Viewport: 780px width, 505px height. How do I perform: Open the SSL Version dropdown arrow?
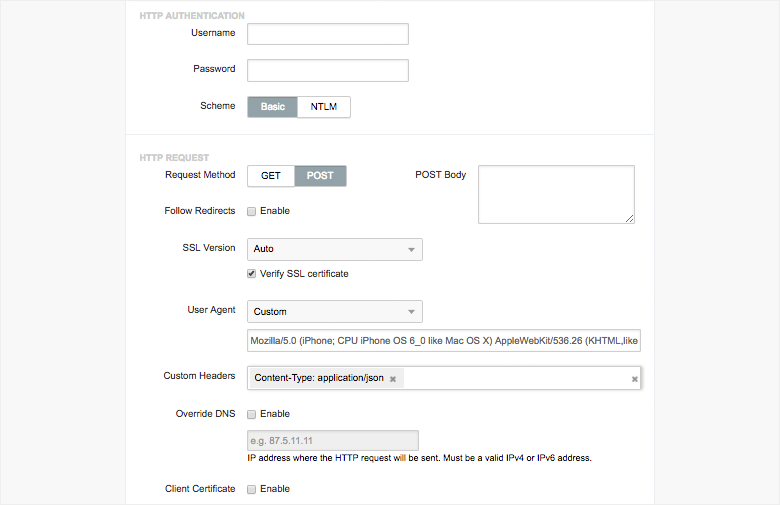click(410, 249)
